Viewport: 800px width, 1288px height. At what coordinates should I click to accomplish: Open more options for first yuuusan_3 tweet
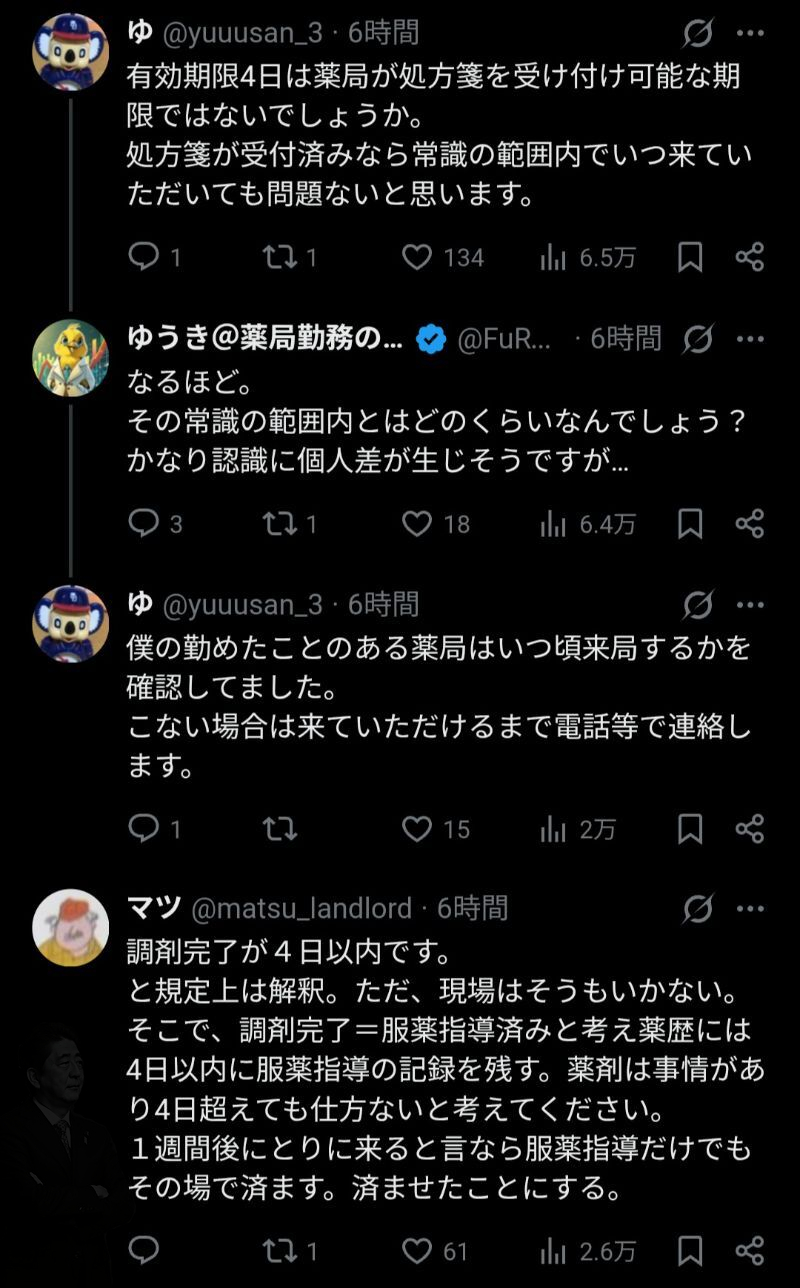pos(750,33)
